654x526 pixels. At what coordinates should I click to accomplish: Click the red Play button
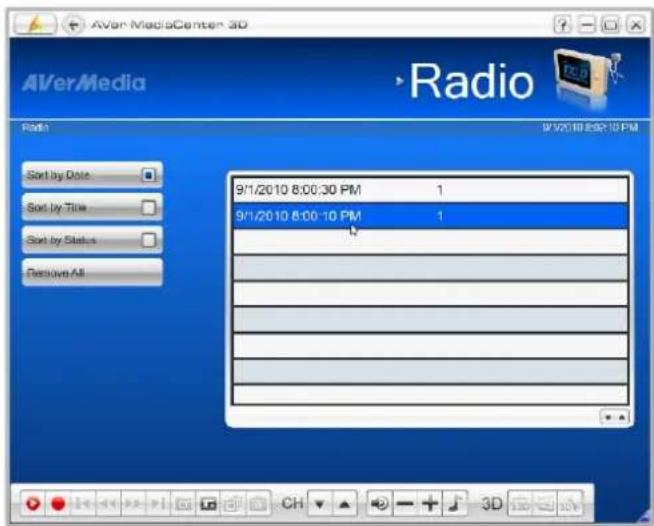[33, 504]
